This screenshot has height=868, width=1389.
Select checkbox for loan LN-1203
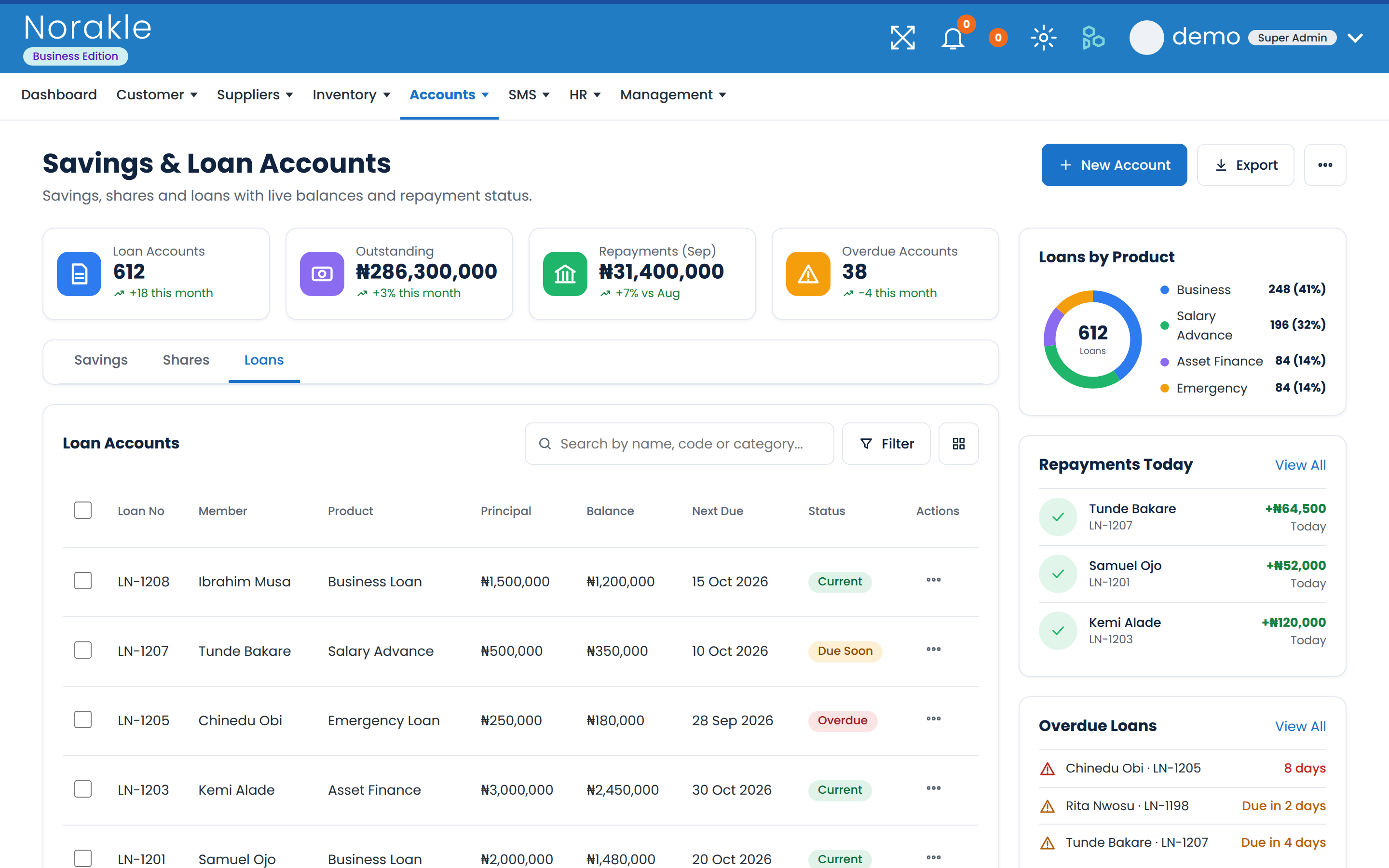click(x=82, y=789)
